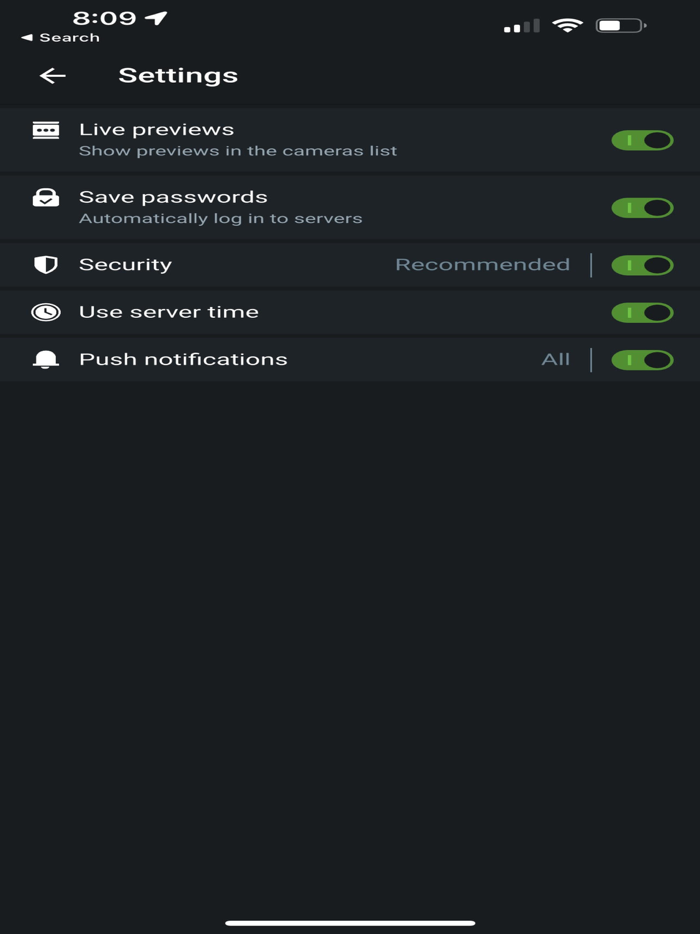
Task: Tap the back arrow icon
Action: pos(51,75)
